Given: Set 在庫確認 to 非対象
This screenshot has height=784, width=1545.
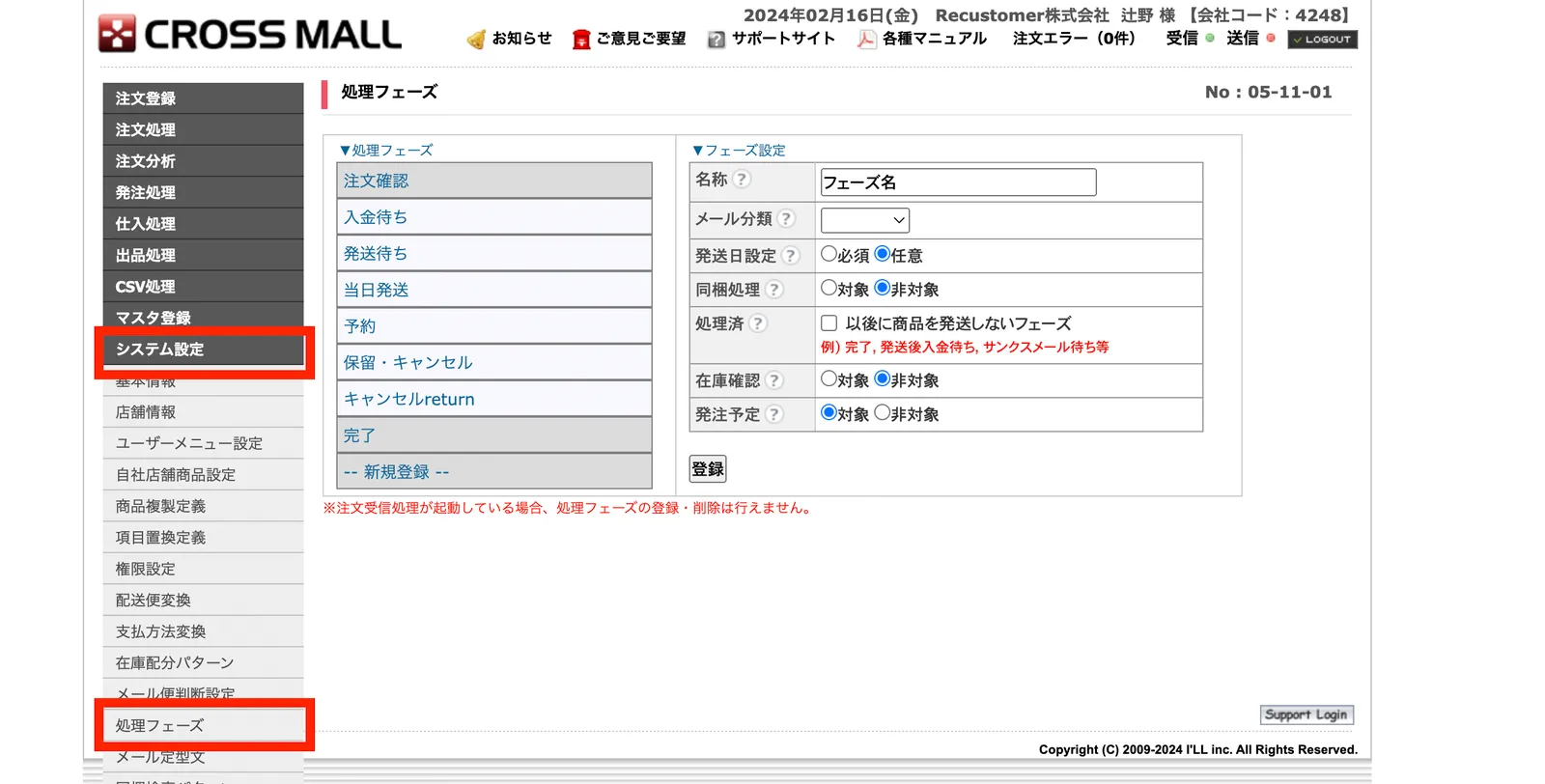Looking at the screenshot, I should (882, 378).
